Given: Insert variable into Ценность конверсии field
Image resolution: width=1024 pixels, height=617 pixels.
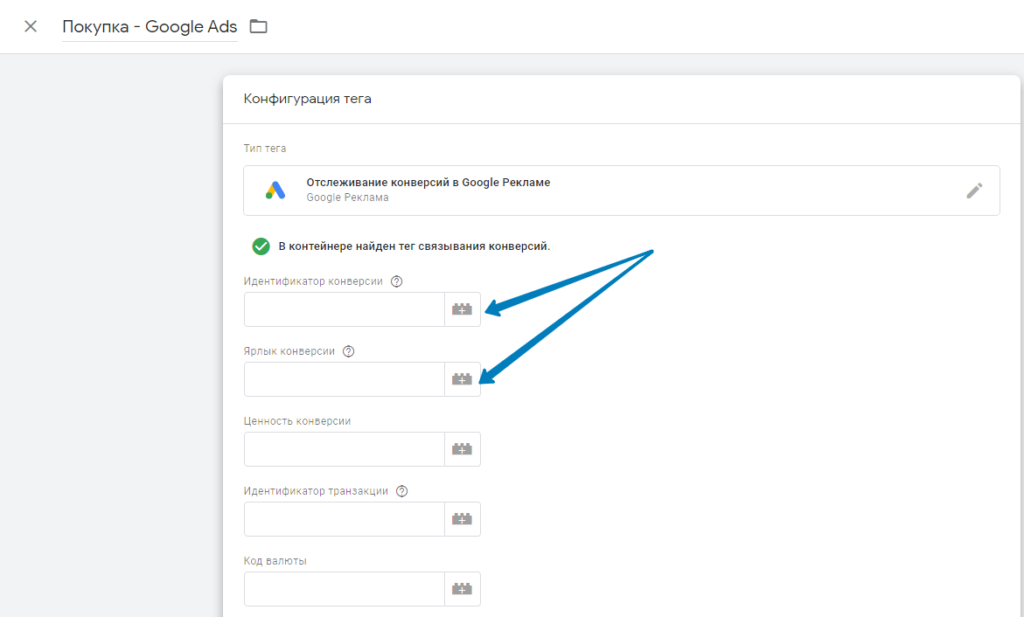Looking at the screenshot, I should click(462, 449).
